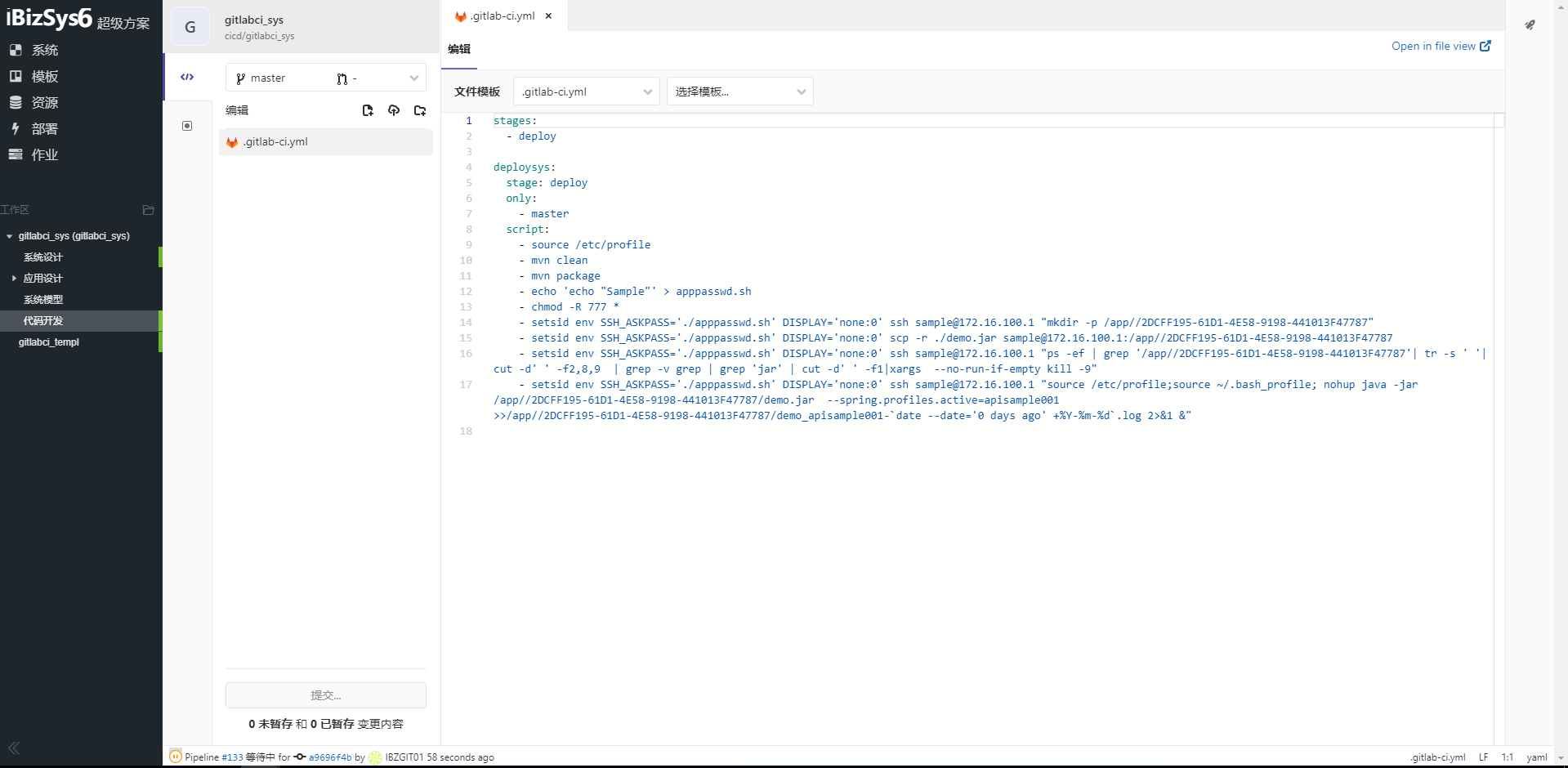Click the 资源 database icon
Screen dimensions: 1568x768
[16, 102]
